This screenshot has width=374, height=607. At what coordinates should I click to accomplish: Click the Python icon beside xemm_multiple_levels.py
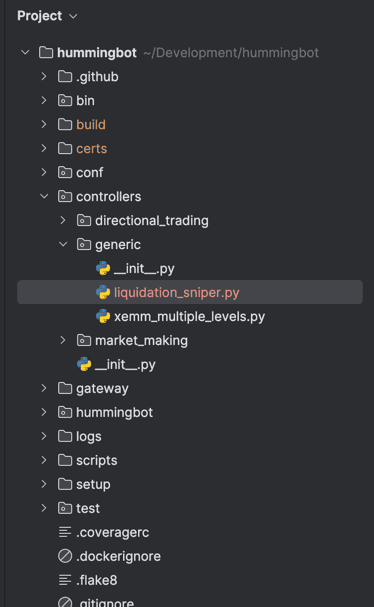pyautogui.click(x=103, y=316)
